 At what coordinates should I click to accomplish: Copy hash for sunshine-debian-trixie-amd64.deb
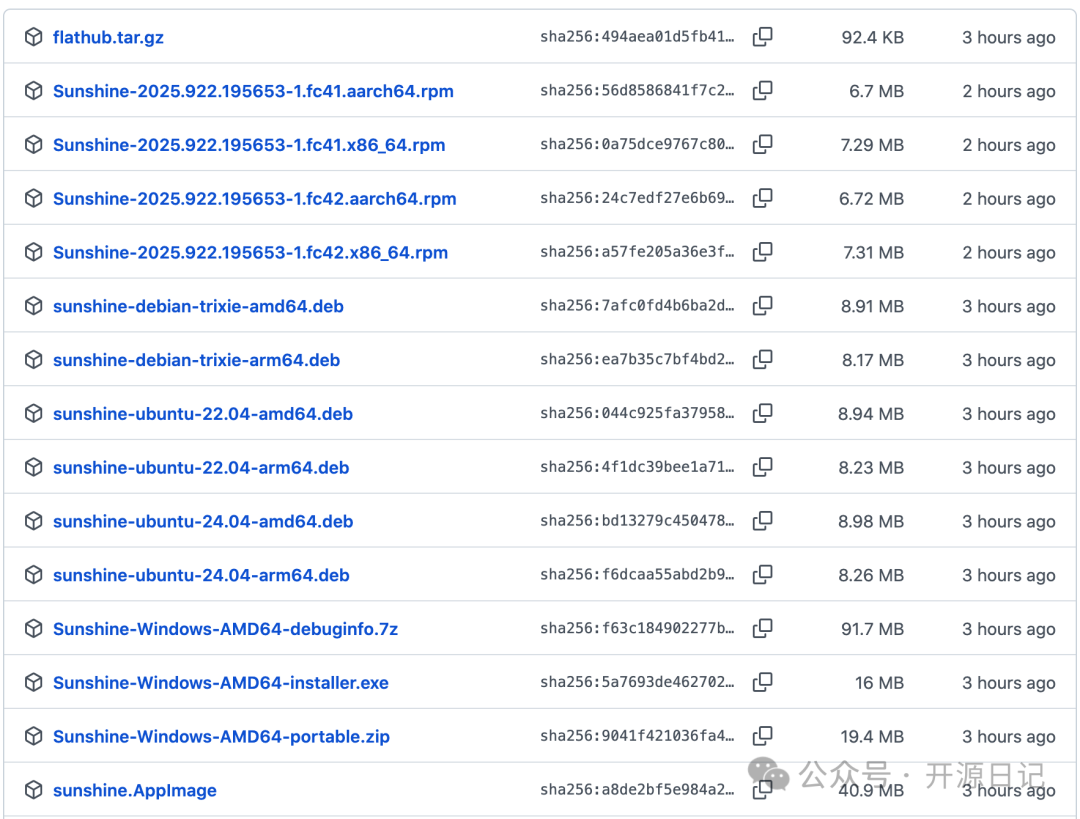tap(762, 306)
